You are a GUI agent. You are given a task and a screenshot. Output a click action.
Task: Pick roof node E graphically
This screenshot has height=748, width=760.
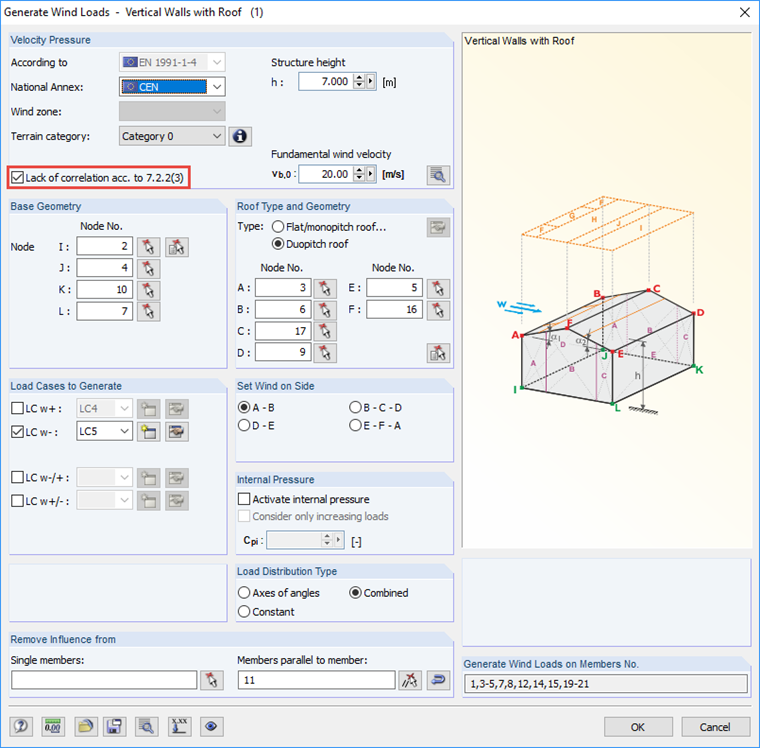[438, 288]
